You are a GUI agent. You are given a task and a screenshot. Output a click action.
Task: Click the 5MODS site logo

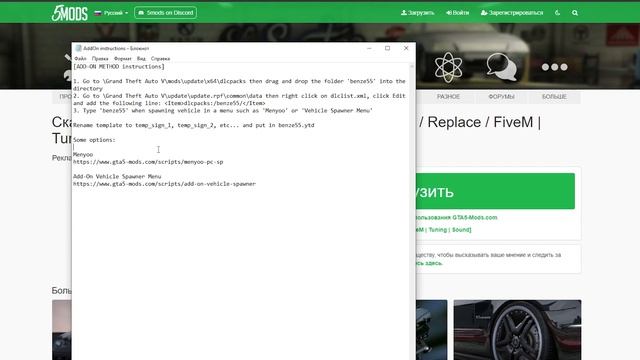(x=69, y=13)
